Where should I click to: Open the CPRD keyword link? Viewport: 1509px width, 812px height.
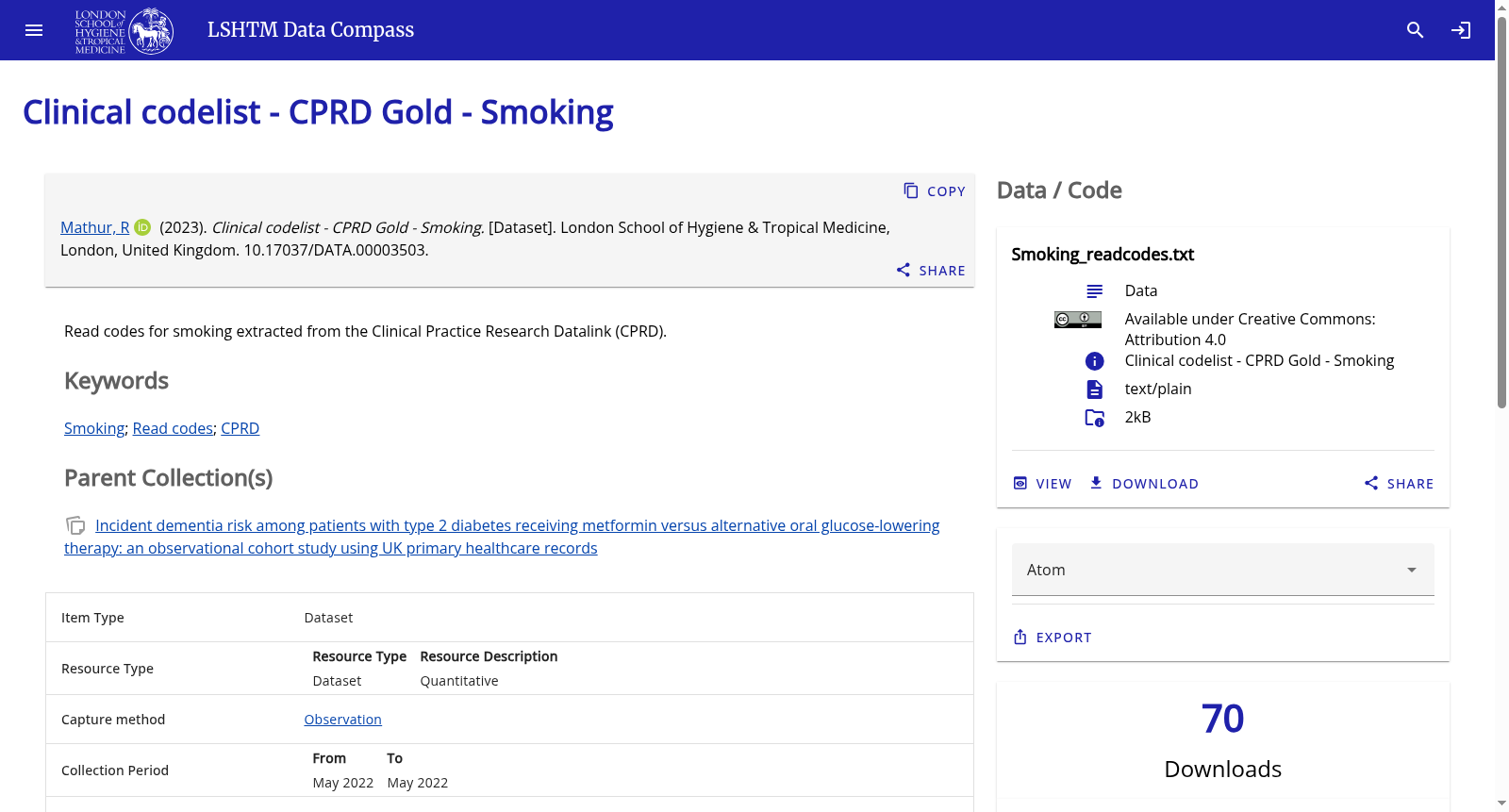[240, 428]
